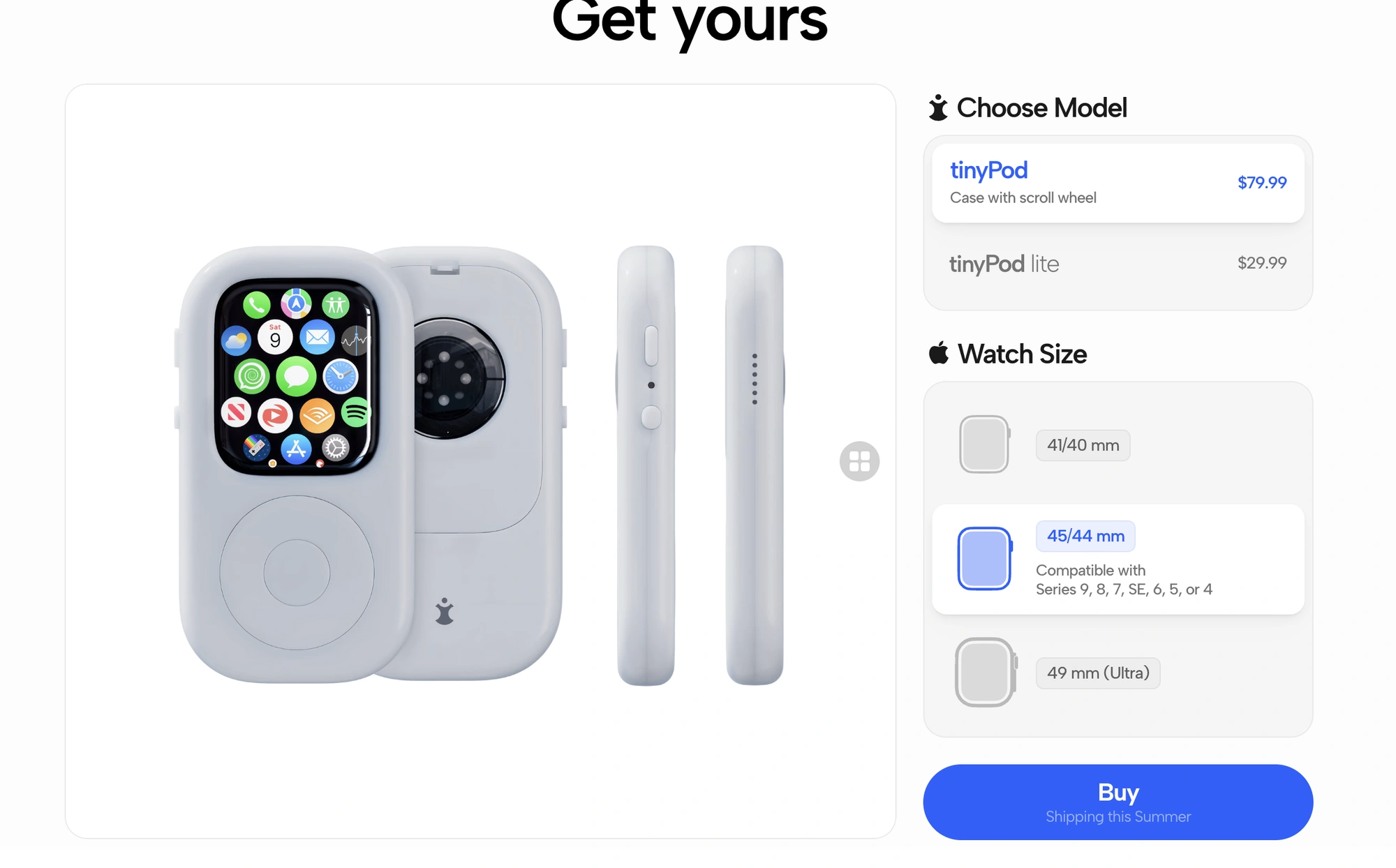
Task: Click the $29.99 tinyPod lite price
Action: (1262, 263)
